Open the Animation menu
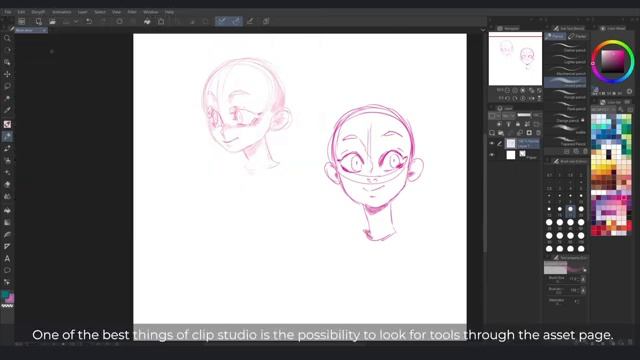The height and width of the screenshot is (360, 640). pyautogui.click(x=62, y=12)
